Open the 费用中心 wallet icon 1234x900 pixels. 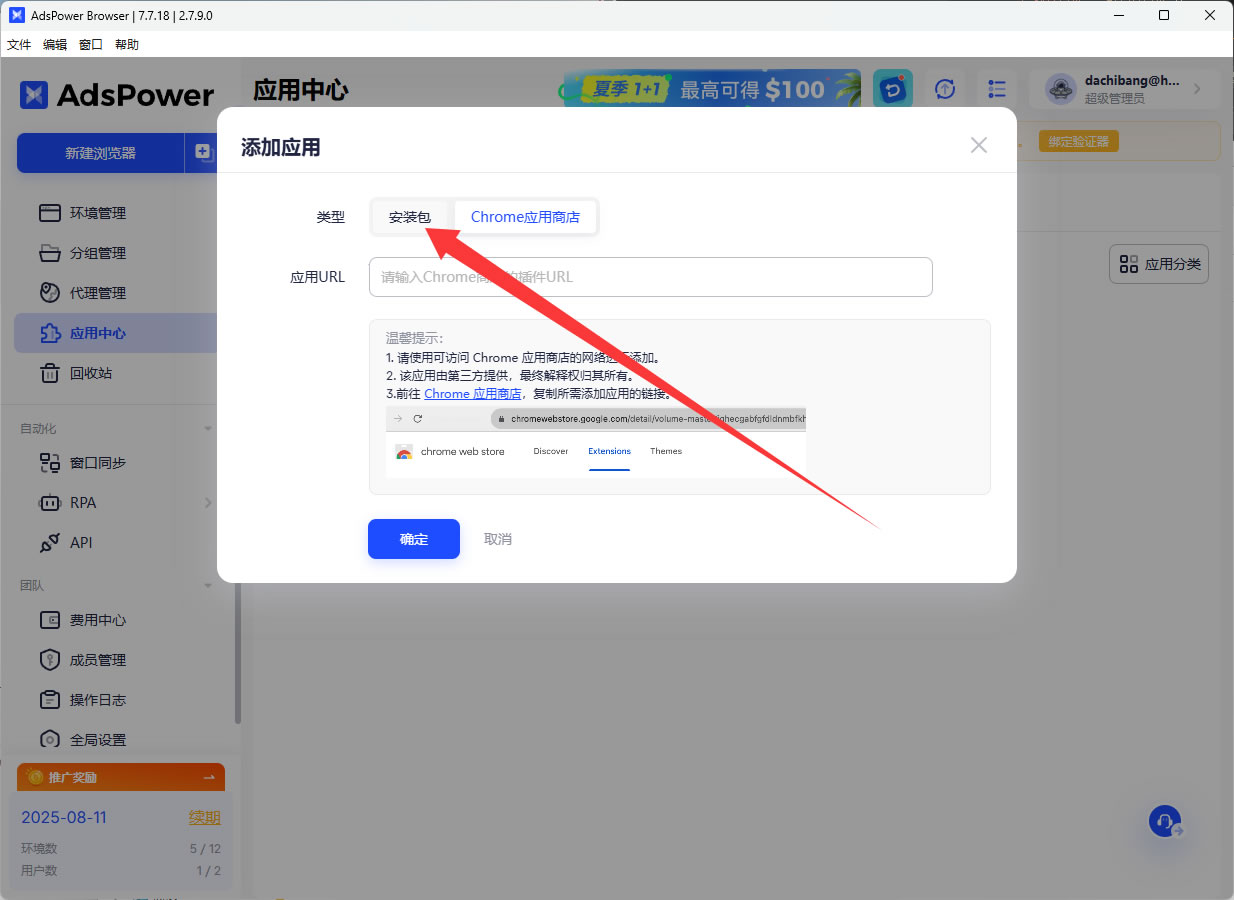point(50,620)
